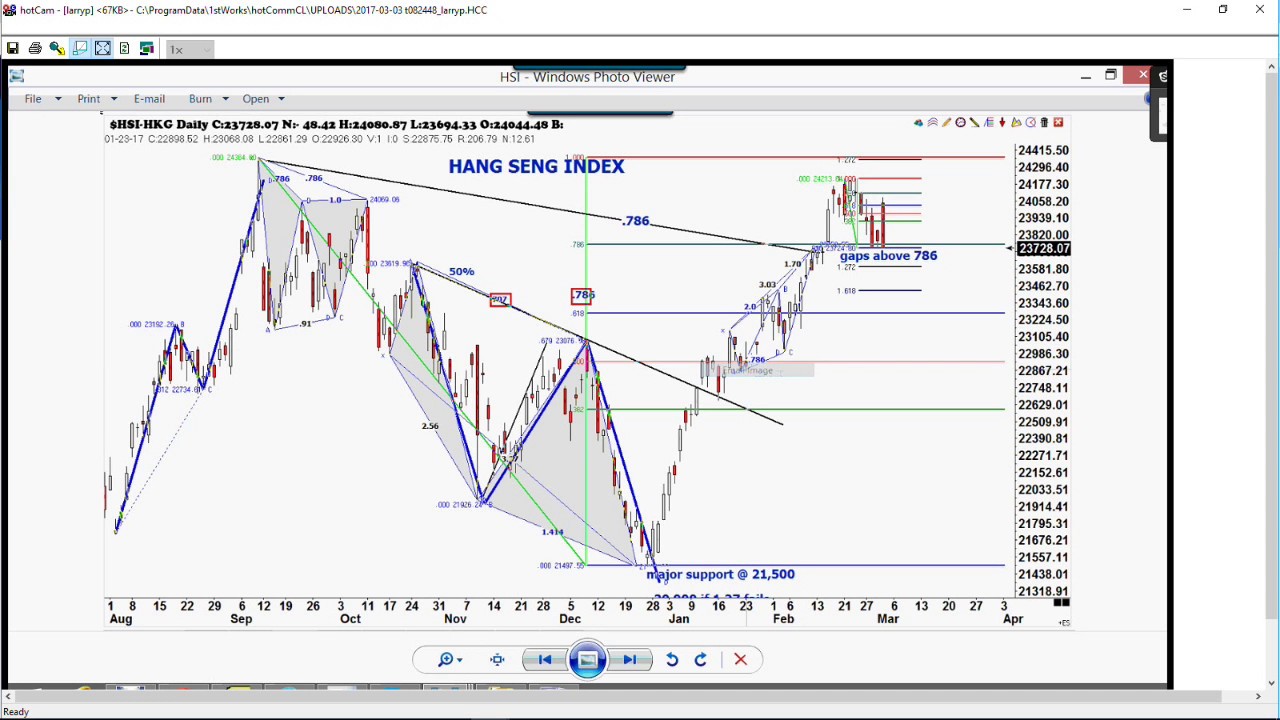Image resolution: width=1280 pixels, height=720 pixels.
Task: Click the curved arcs chart tool icon
Action: (x=932, y=123)
